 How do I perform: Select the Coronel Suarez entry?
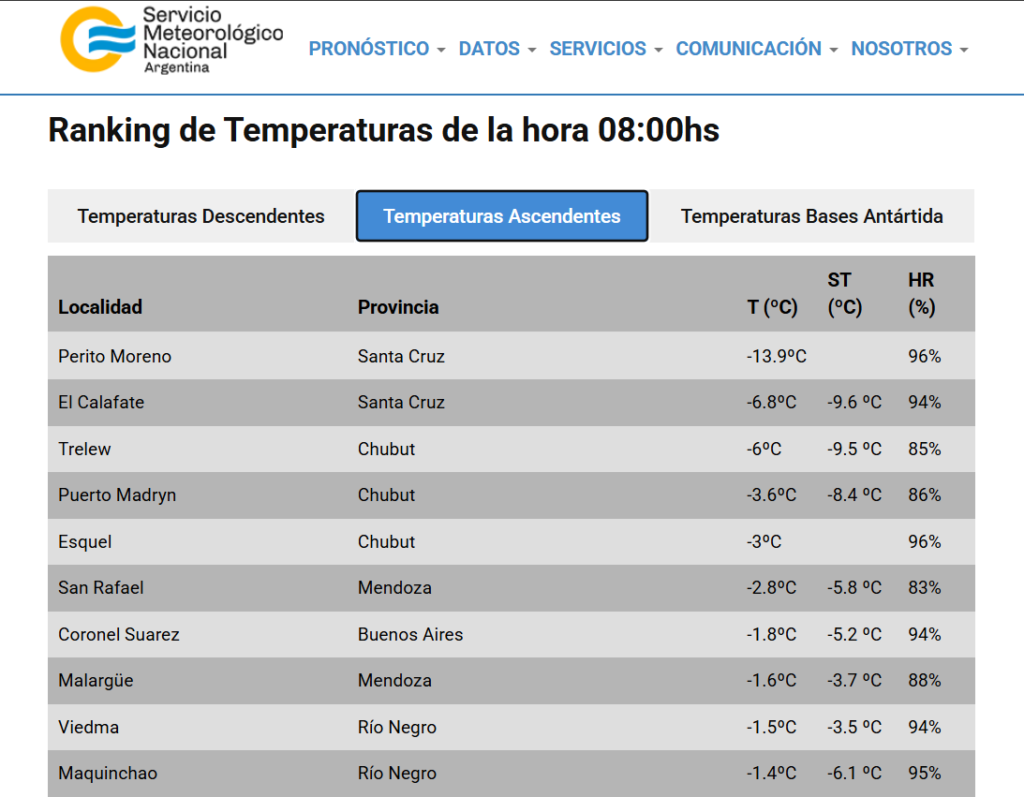pos(119,635)
